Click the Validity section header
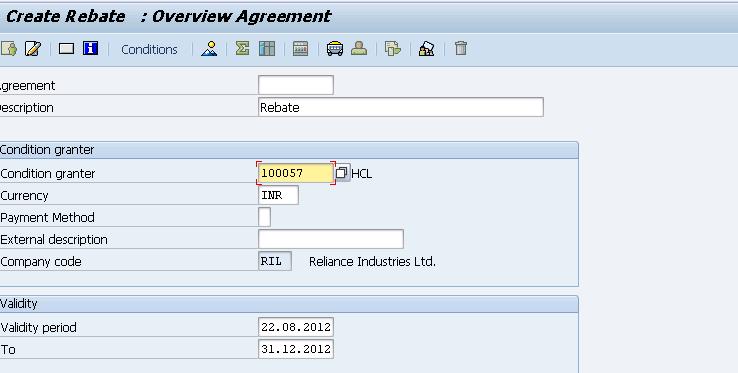Screen dimensions: 738x373 point(289,304)
